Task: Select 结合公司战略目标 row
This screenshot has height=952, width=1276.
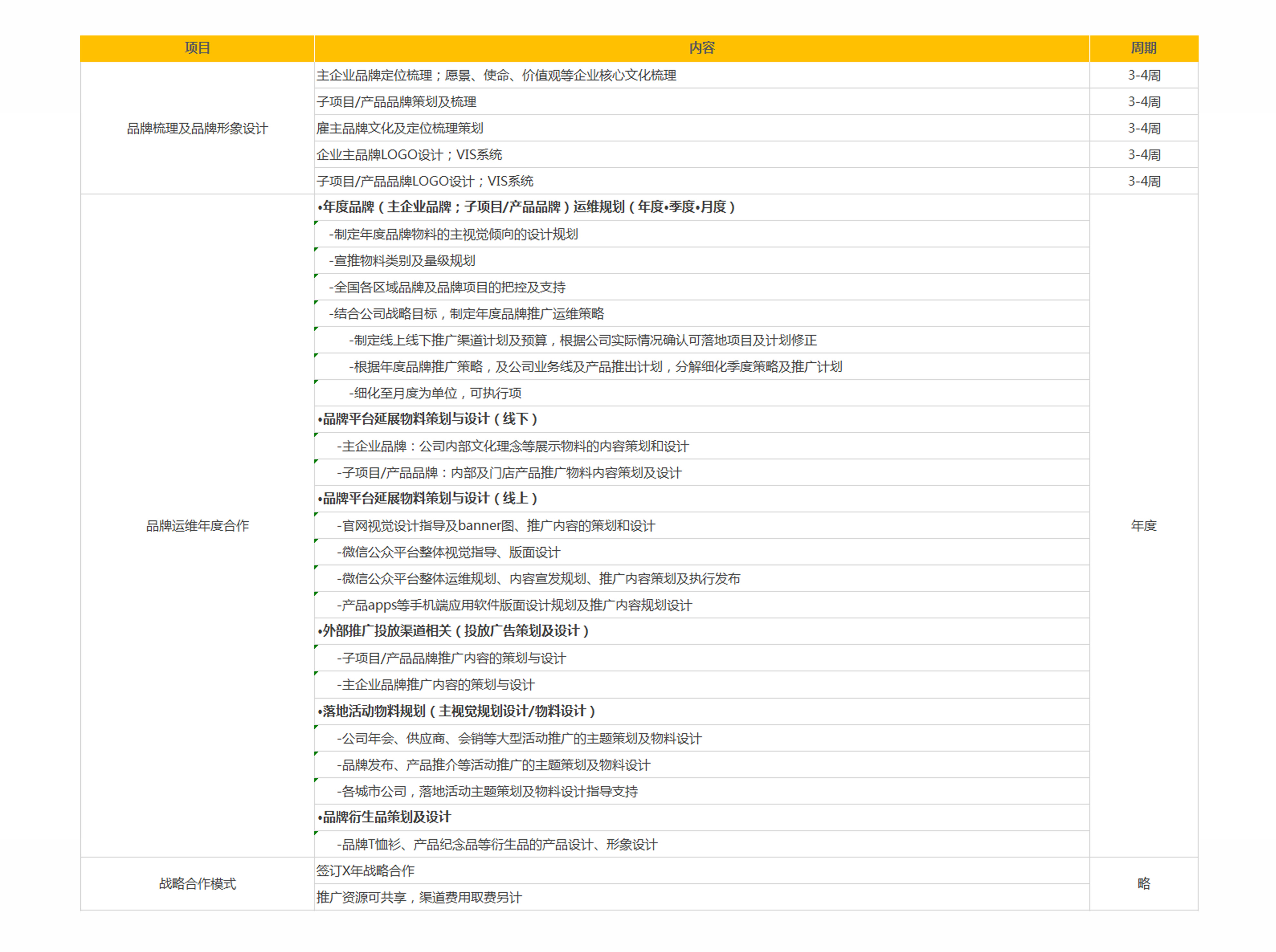Action: [x=702, y=313]
